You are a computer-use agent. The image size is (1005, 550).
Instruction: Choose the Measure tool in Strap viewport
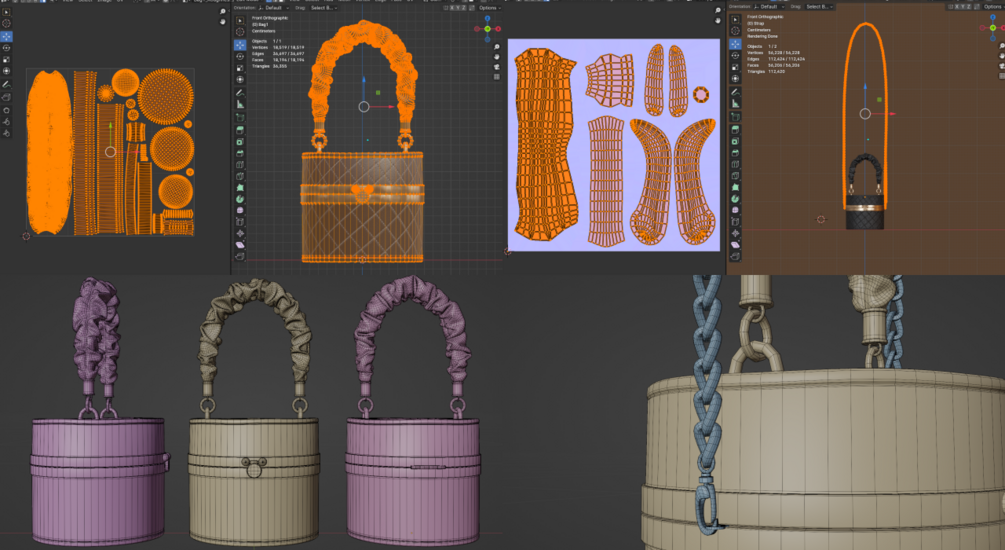(x=735, y=103)
